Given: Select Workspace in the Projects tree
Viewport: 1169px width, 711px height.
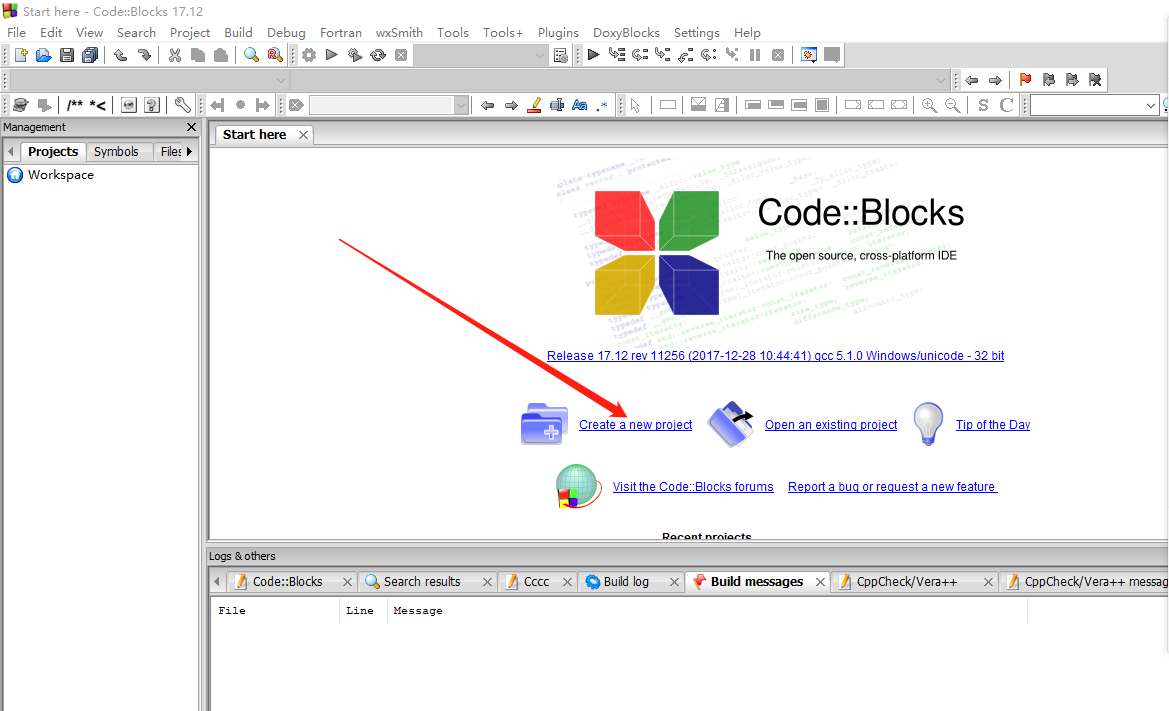Looking at the screenshot, I should pyautogui.click(x=59, y=174).
